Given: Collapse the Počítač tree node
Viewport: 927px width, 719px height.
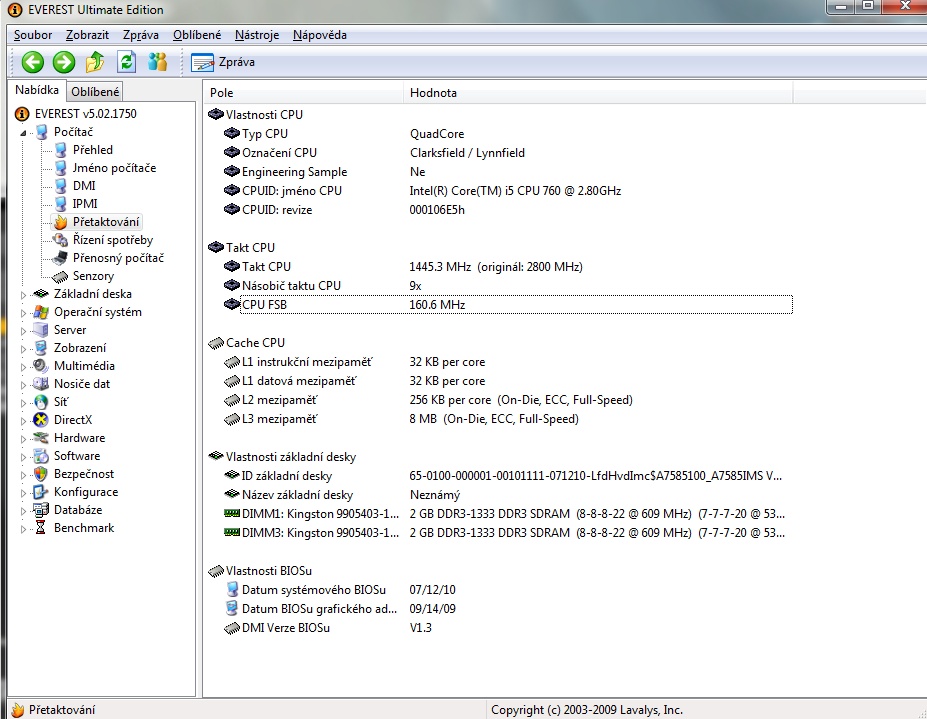Looking at the screenshot, I should click(x=24, y=132).
